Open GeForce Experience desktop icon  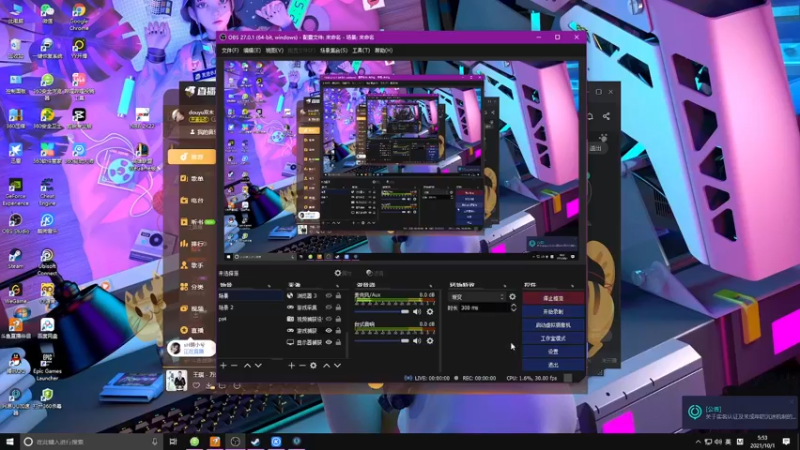click(15, 191)
